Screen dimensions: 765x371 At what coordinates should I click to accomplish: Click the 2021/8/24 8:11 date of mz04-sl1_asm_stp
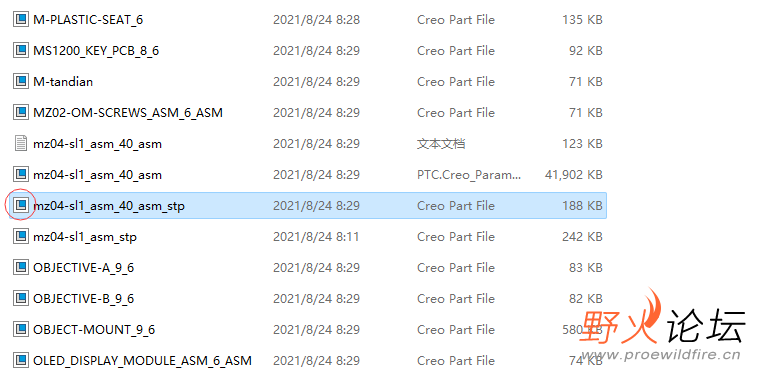click(x=316, y=237)
